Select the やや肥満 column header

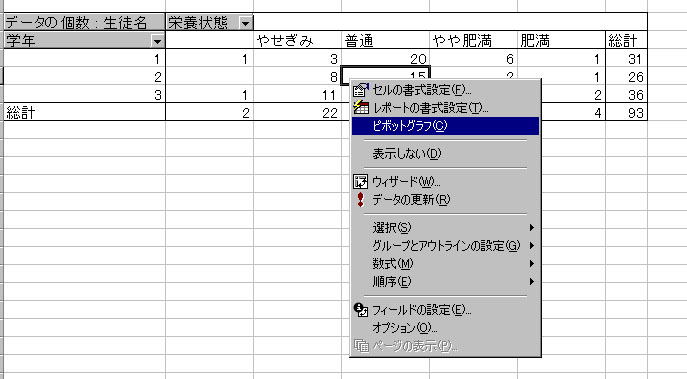474,40
